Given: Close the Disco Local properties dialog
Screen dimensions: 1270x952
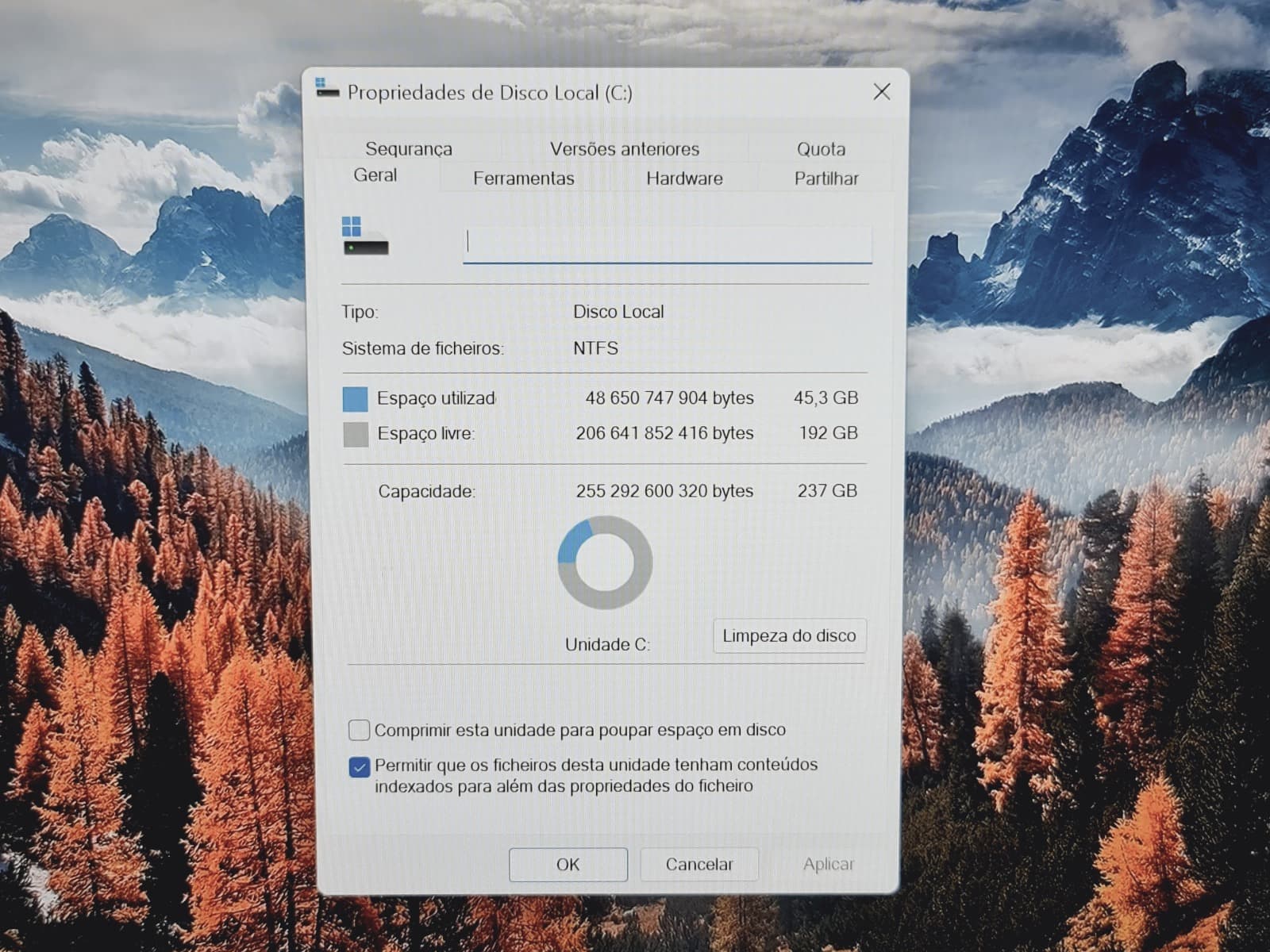Looking at the screenshot, I should [x=881, y=92].
